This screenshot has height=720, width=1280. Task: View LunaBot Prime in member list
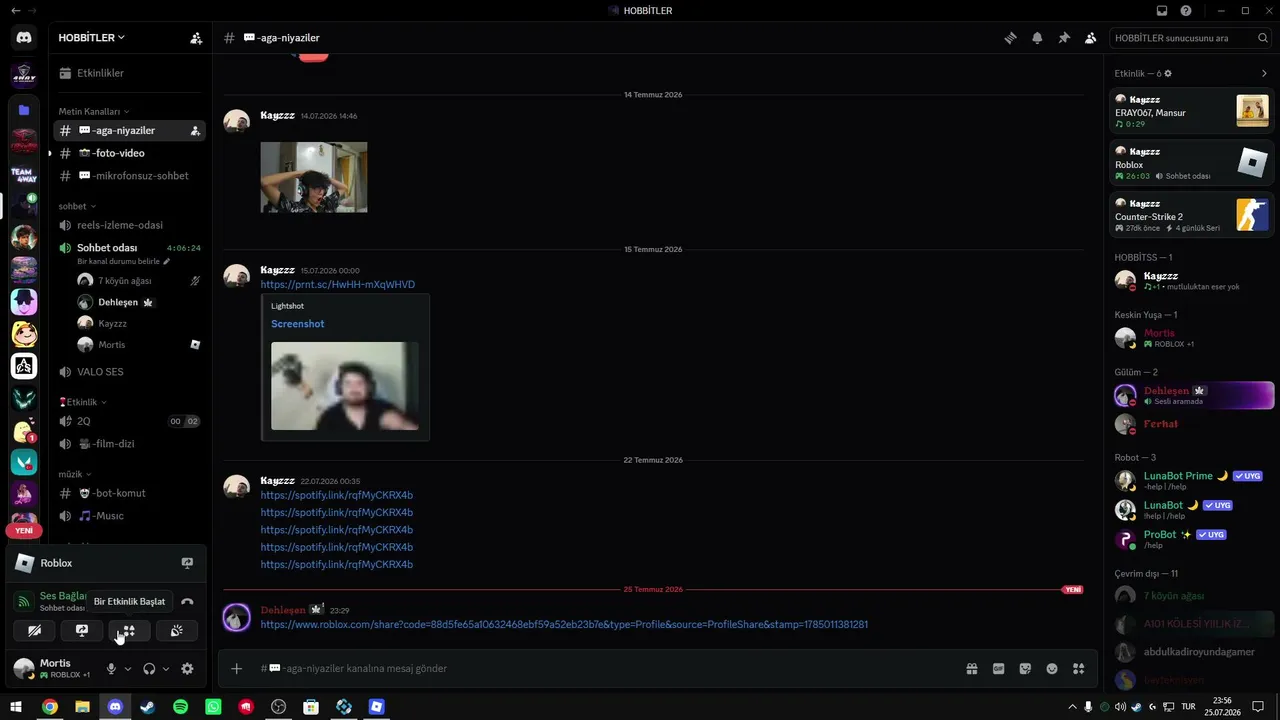[1192, 481]
